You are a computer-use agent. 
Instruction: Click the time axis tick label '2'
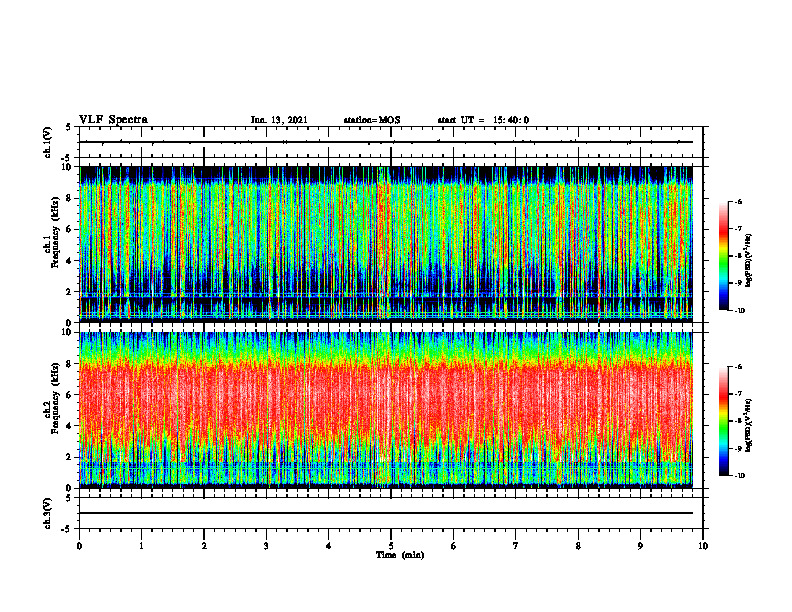(x=204, y=546)
